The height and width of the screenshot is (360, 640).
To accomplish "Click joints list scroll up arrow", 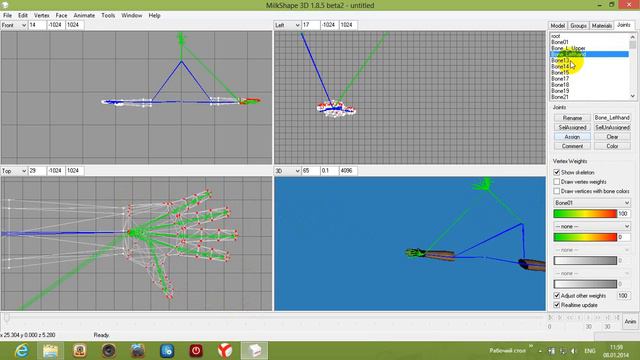I will (x=633, y=37).
